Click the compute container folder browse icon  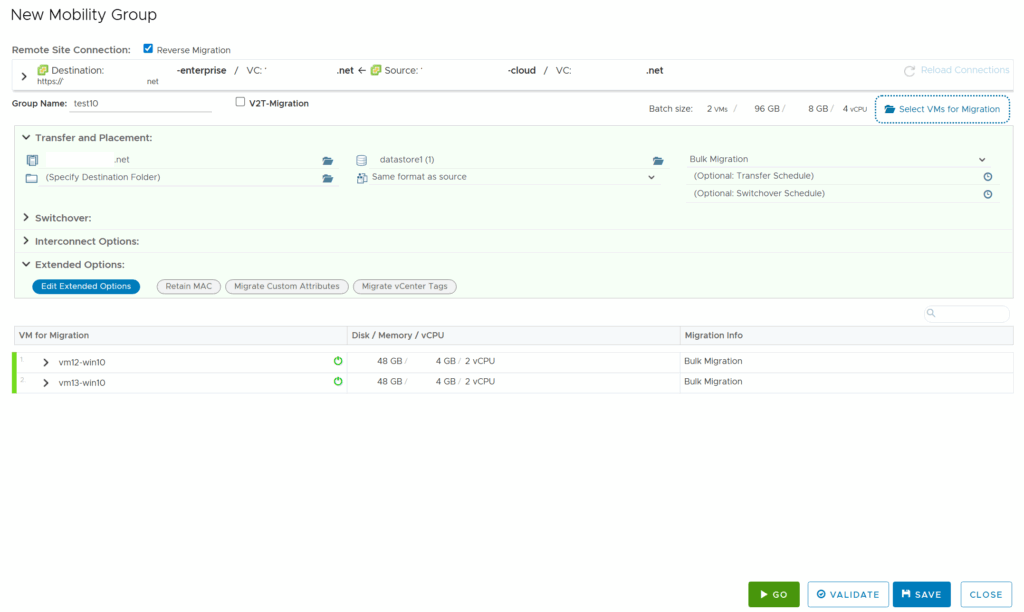coord(327,160)
